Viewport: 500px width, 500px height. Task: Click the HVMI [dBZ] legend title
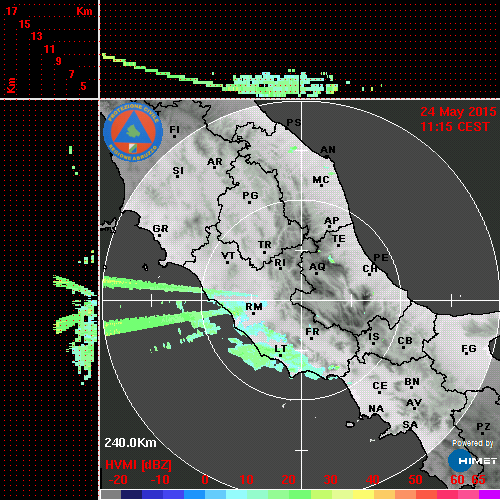(138, 465)
